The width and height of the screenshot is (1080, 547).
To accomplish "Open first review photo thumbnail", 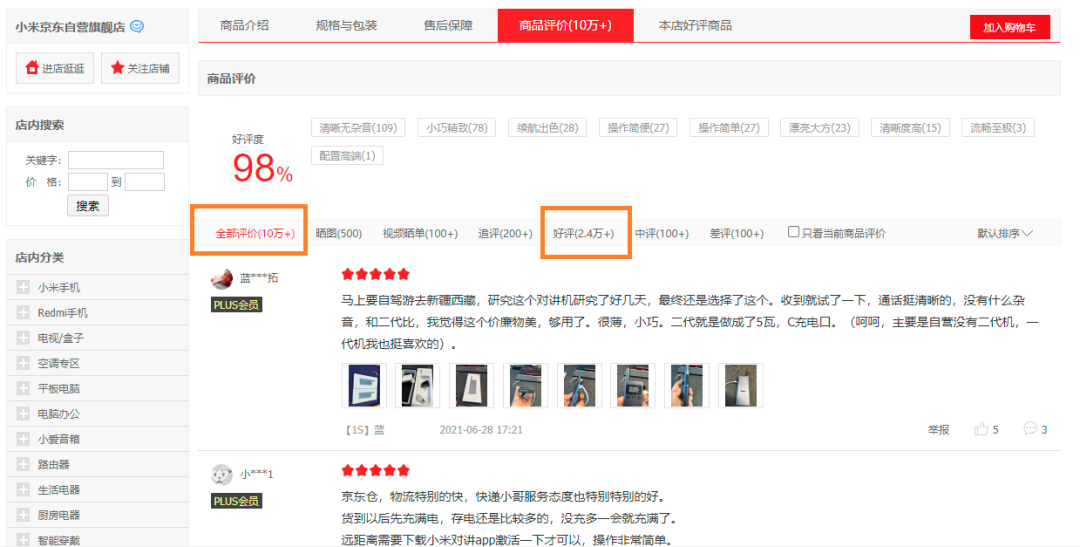I will point(364,385).
